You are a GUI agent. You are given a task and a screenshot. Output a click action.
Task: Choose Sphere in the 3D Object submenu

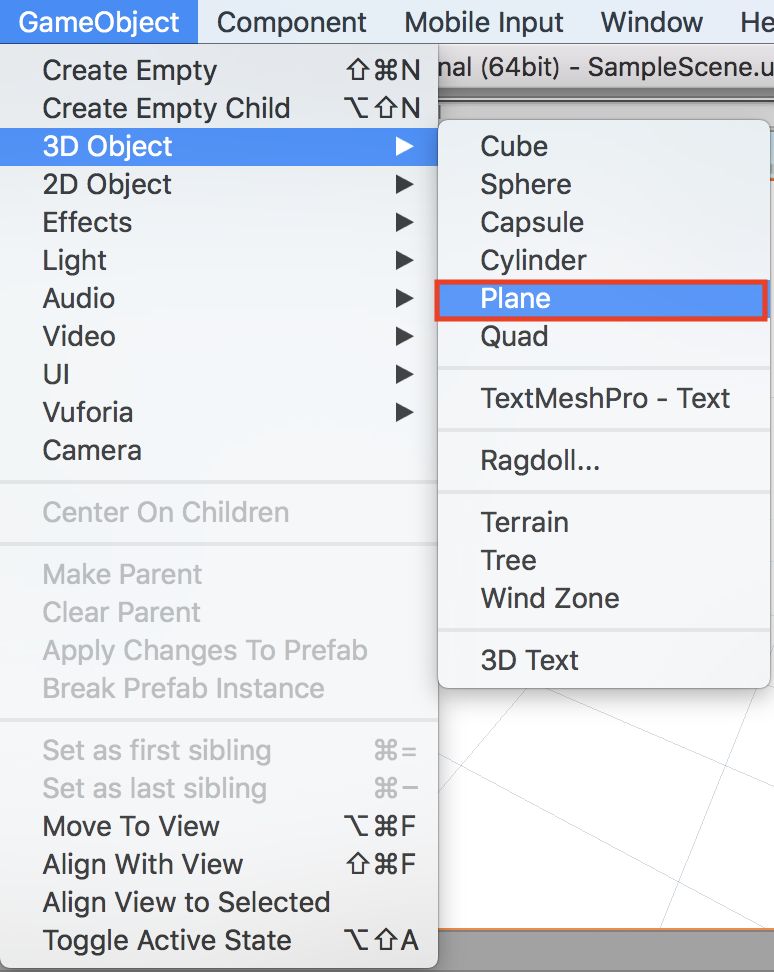point(526,185)
